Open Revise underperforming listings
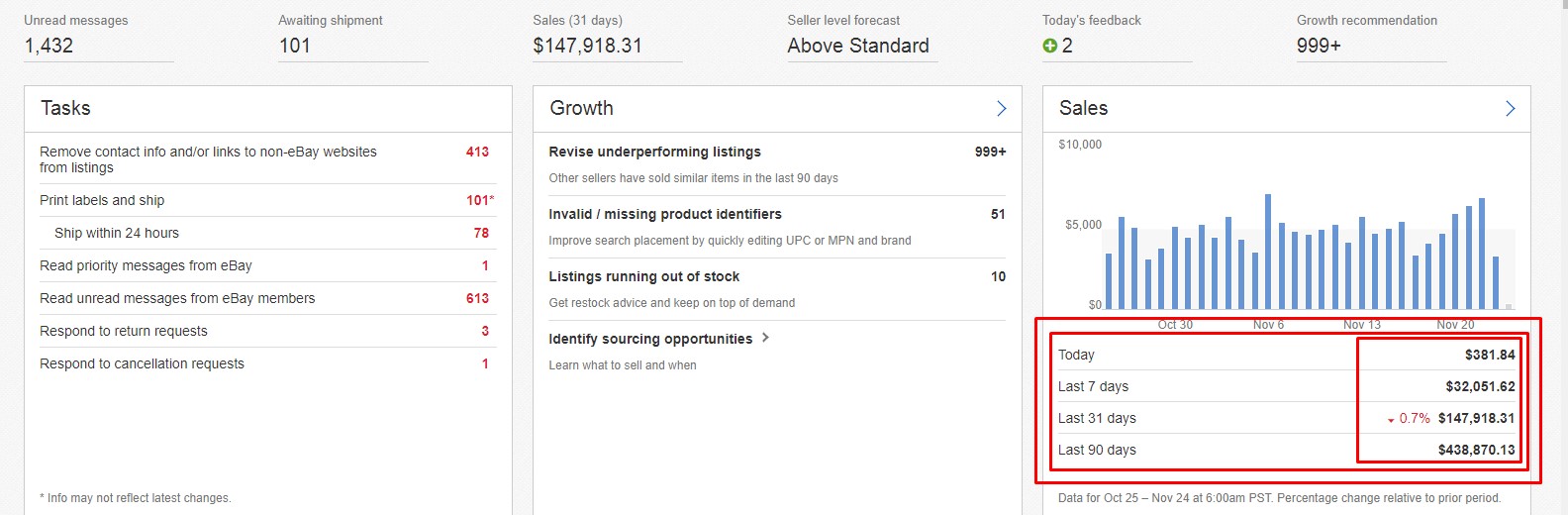Screen dimensions: 1568x515 (654, 152)
